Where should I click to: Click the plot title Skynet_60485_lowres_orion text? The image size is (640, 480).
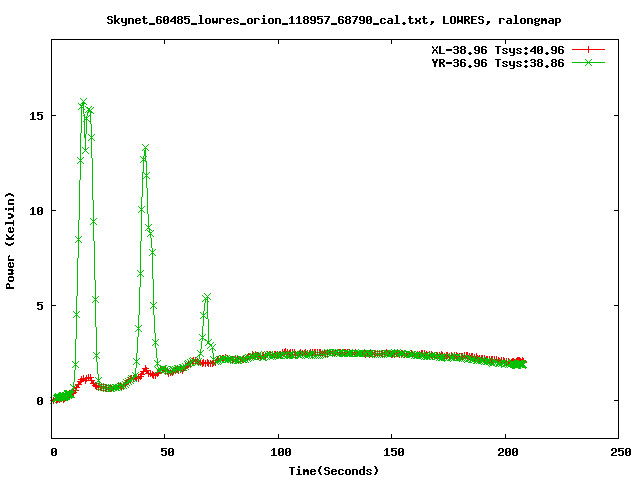(x=333, y=20)
